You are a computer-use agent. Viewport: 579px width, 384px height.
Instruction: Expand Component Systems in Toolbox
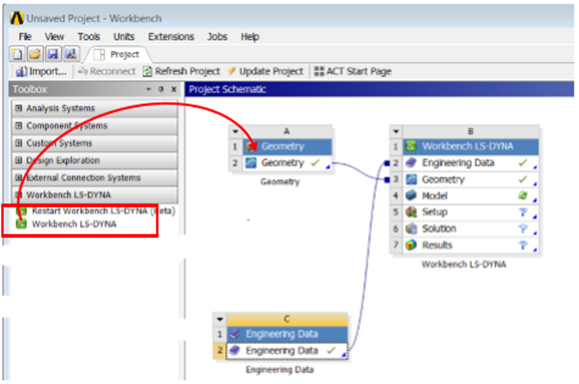coord(18,126)
